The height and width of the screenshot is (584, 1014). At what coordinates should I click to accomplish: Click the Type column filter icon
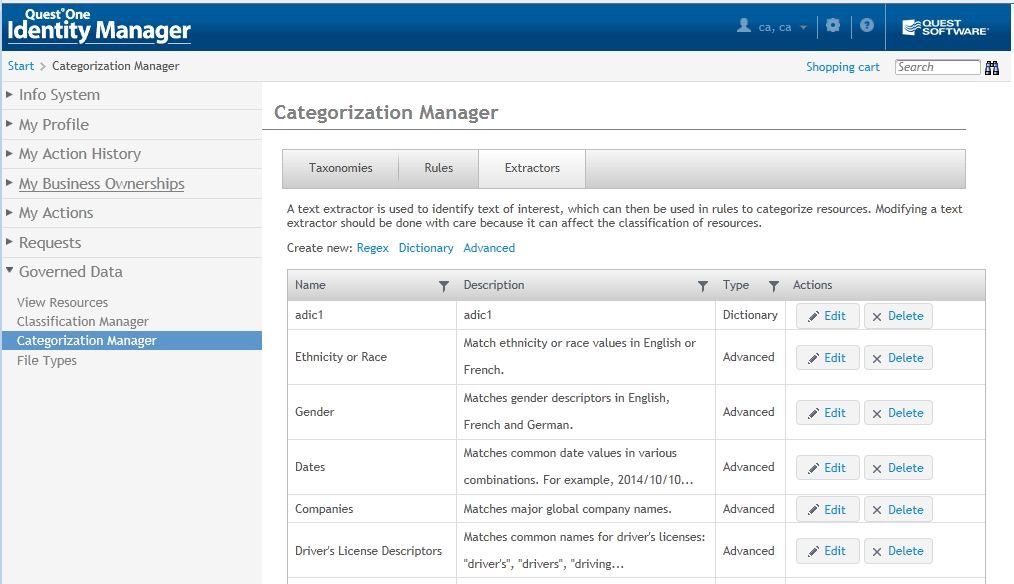pyautogui.click(x=773, y=286)
